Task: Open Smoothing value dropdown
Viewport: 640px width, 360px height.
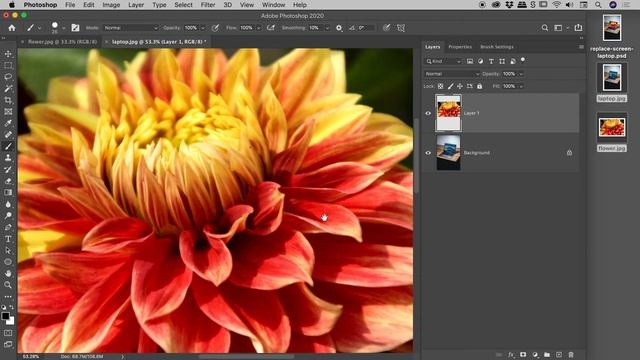Action: click(x=327, y=28)
